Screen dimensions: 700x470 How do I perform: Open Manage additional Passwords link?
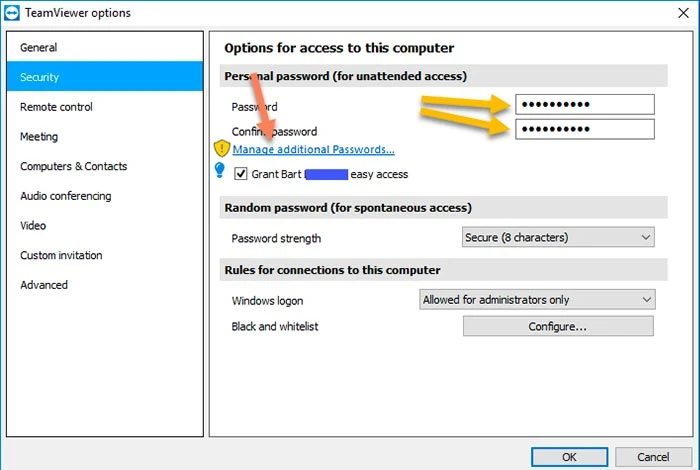point(313,150)
